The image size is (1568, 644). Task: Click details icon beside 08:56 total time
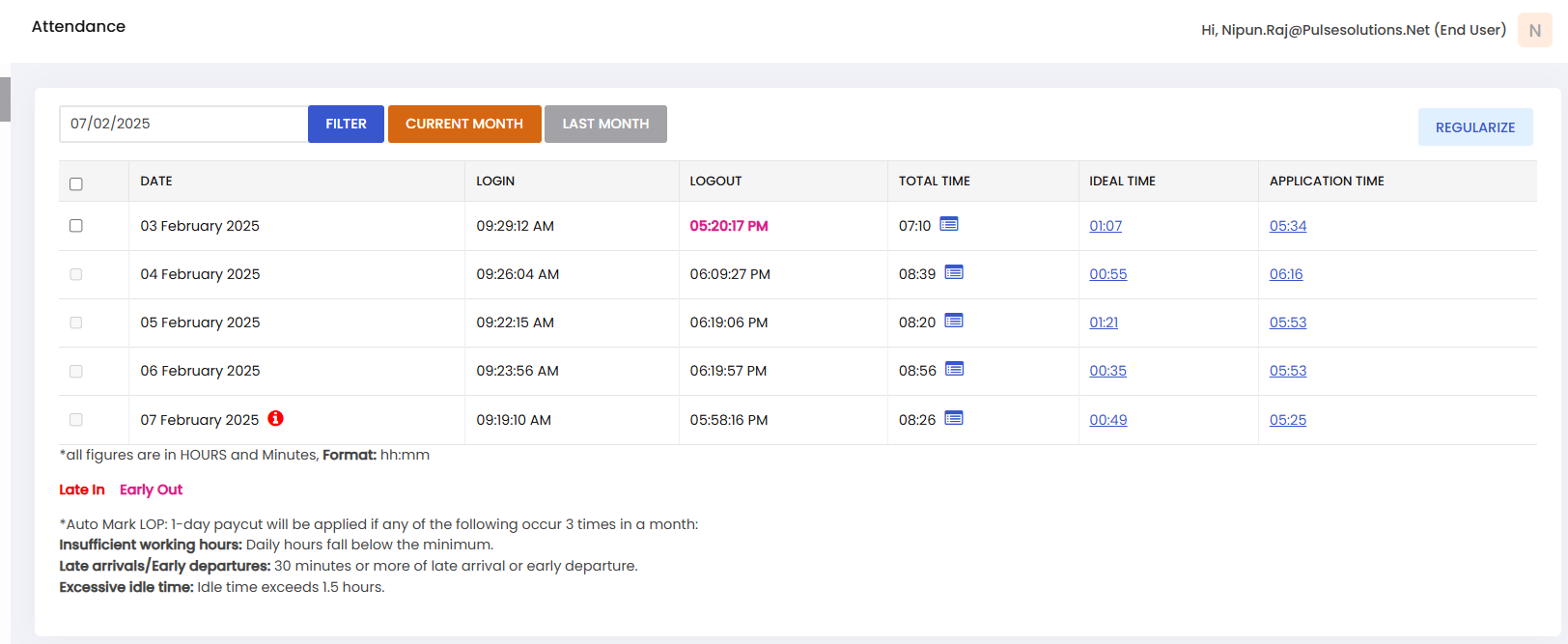[x=954, y=369]
